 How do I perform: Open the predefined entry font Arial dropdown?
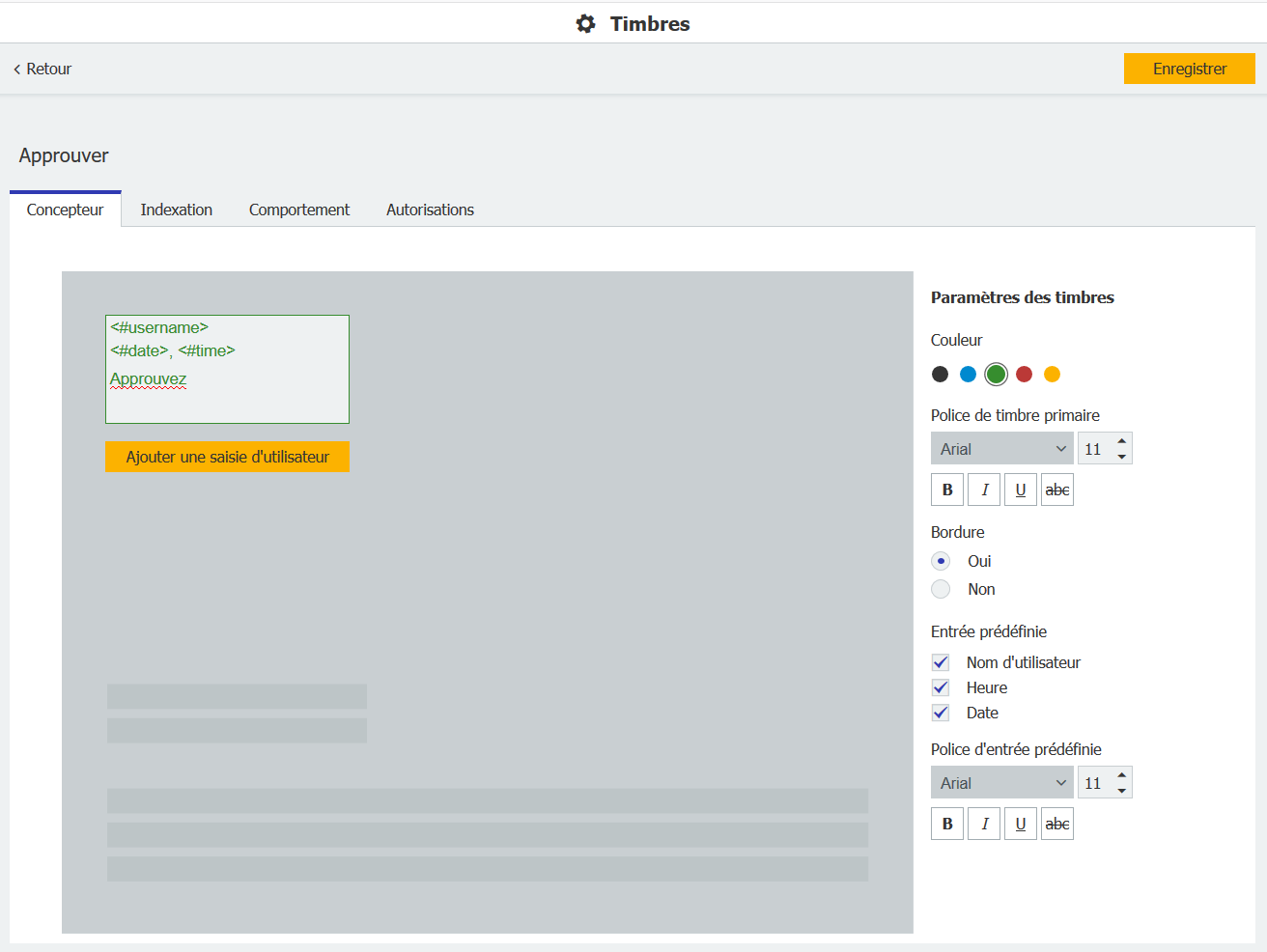pyautogui.click(x=1001, y=783)
